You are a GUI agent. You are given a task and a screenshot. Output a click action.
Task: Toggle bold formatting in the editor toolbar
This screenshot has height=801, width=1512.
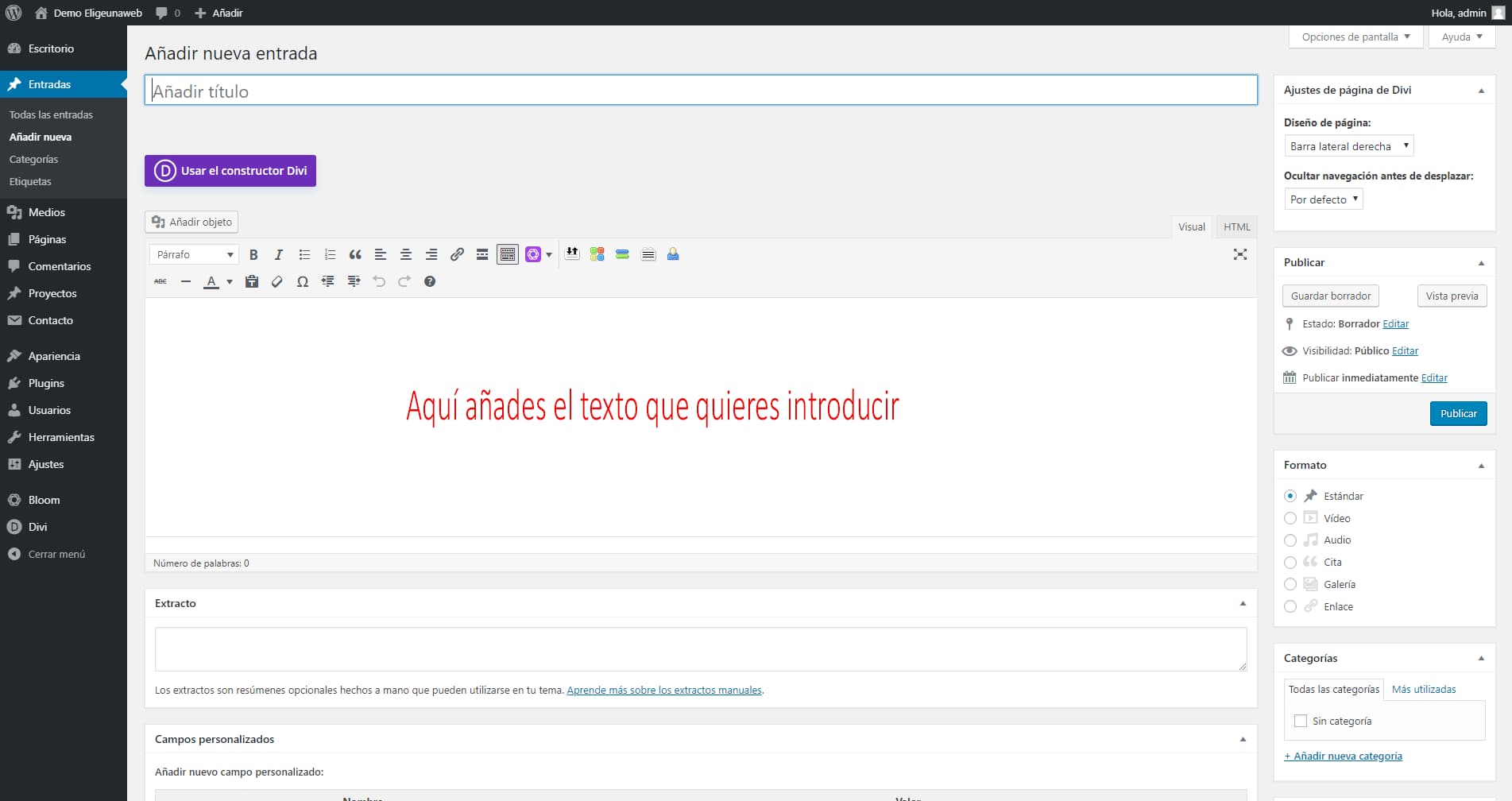click(x=253, y=255)
